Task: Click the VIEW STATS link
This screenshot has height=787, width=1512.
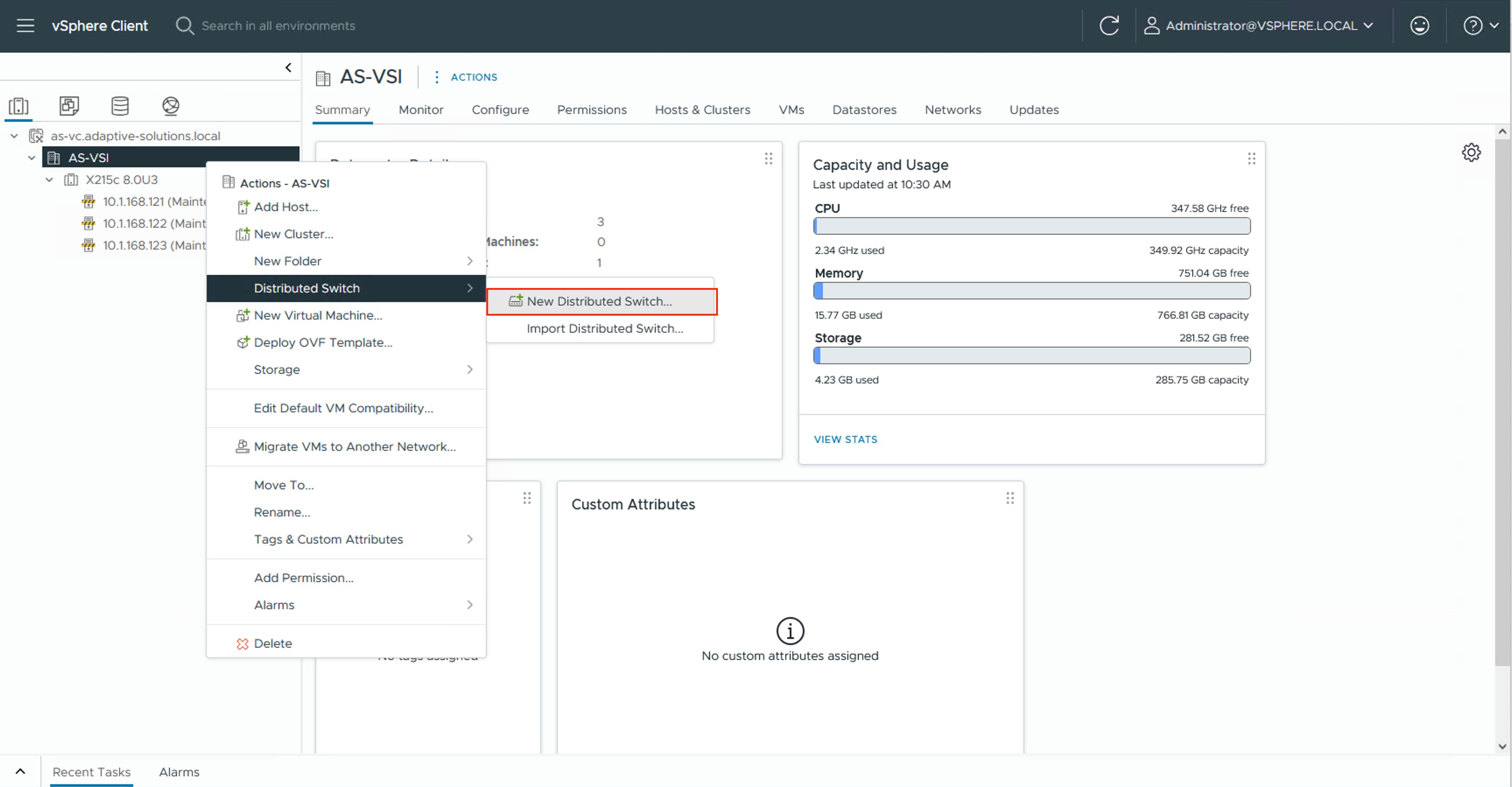Action: pyautogui.click(x=845, y=439)
